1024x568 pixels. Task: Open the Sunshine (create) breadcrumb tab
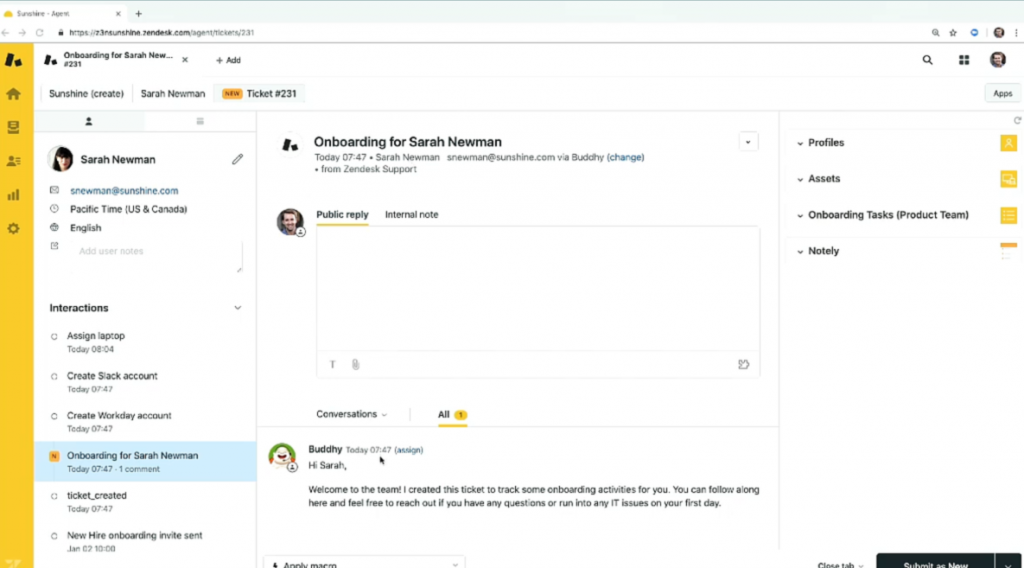pyautogui.click(x=86, y=94)
